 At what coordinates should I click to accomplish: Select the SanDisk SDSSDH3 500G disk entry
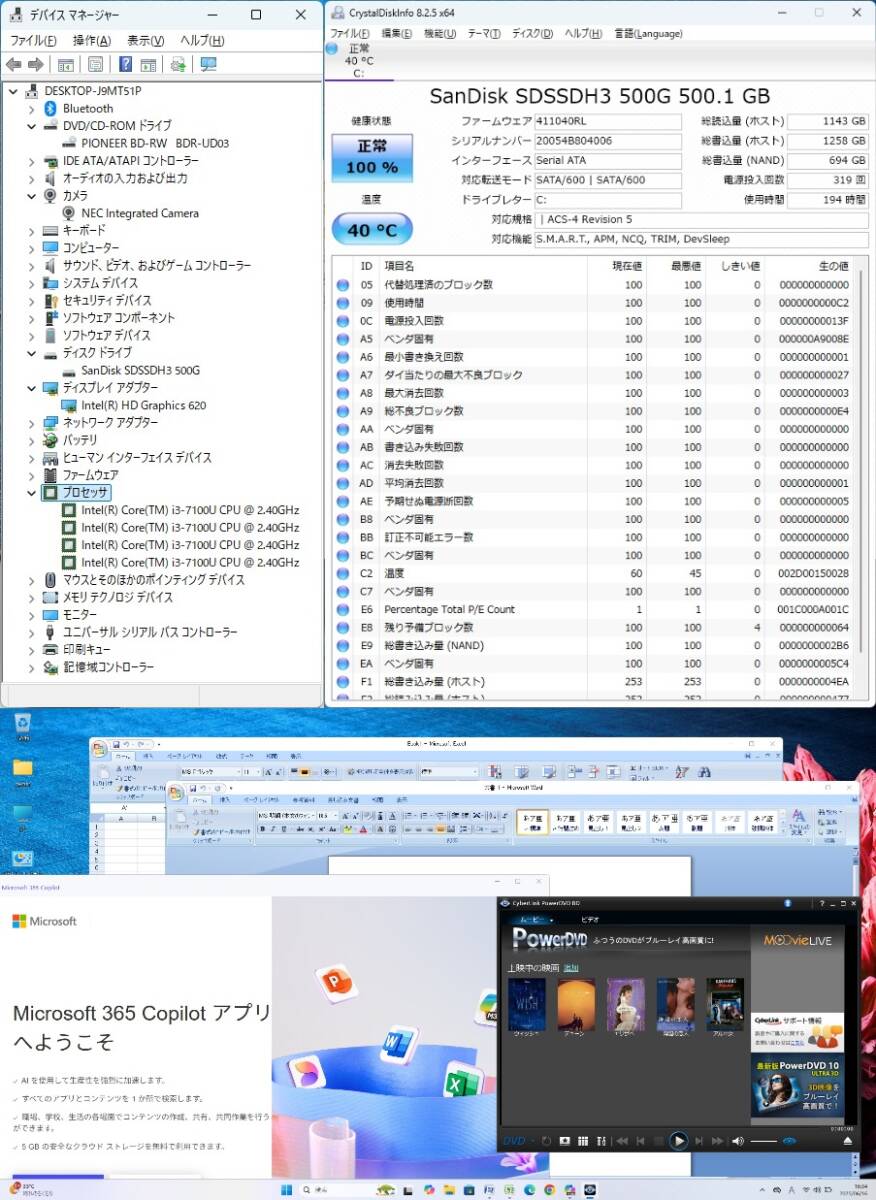pos(141,370)
